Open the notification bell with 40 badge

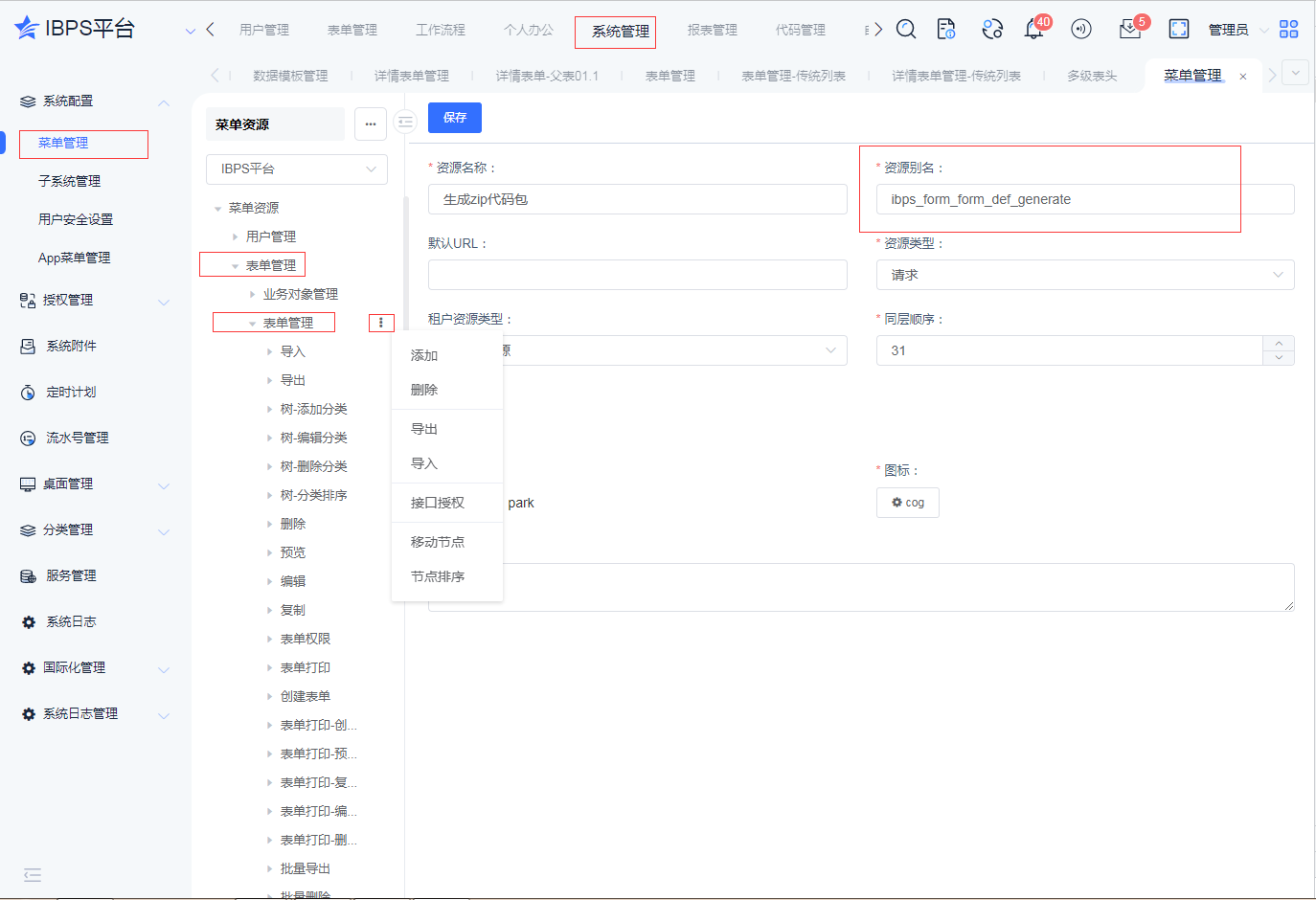[x=1033, y=30]
